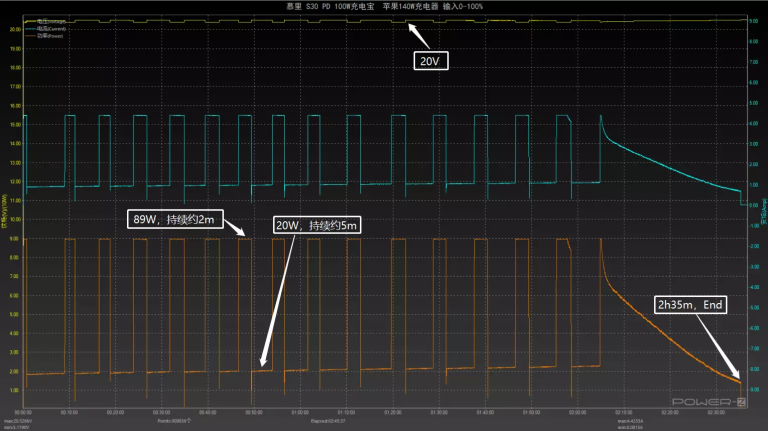Image resolution: width=768 pixels, height=431 pixels.
Task: Select the yellow Voltage legend entry
Action: pos(45,22)
